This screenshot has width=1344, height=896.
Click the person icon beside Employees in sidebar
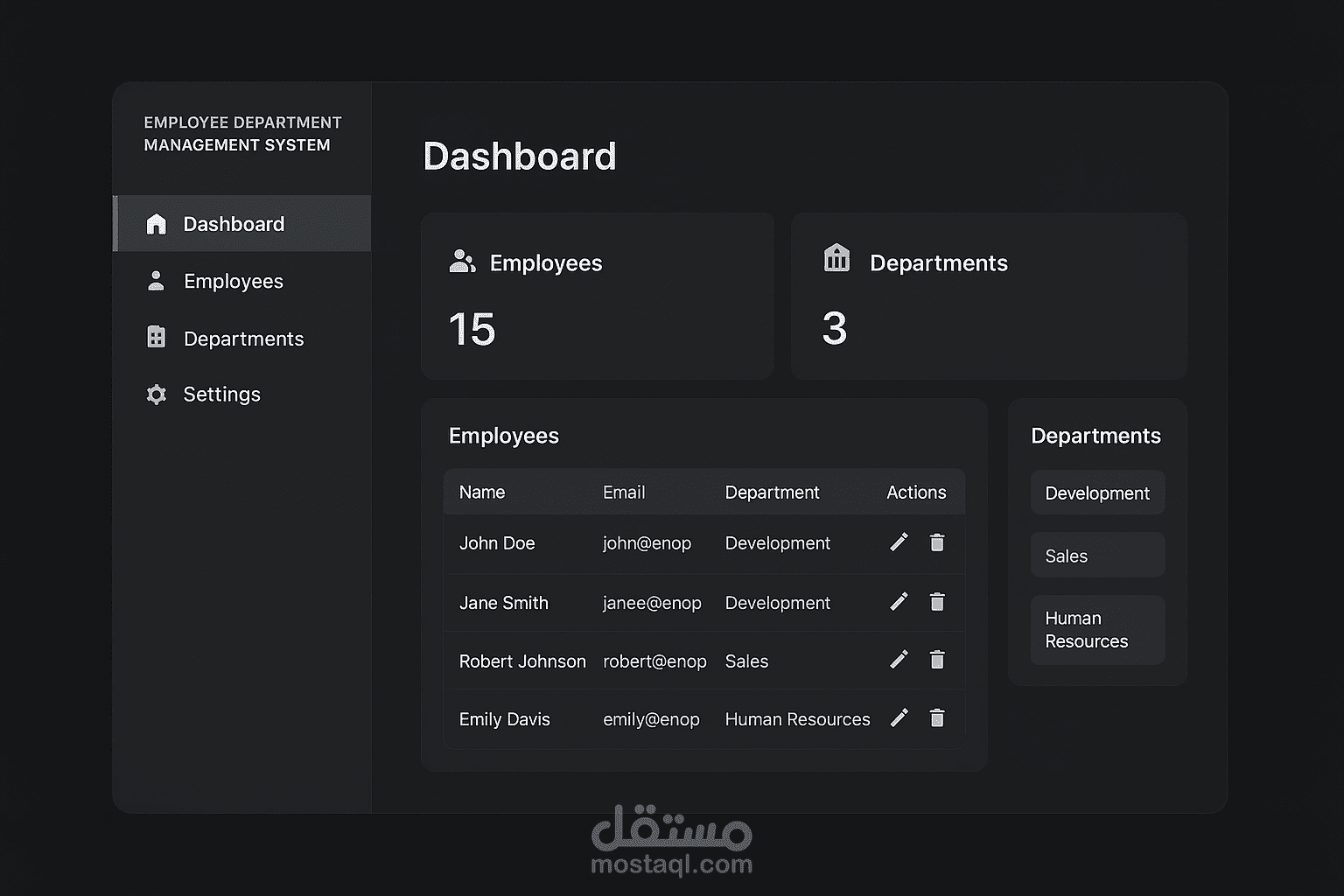[156, 281]
